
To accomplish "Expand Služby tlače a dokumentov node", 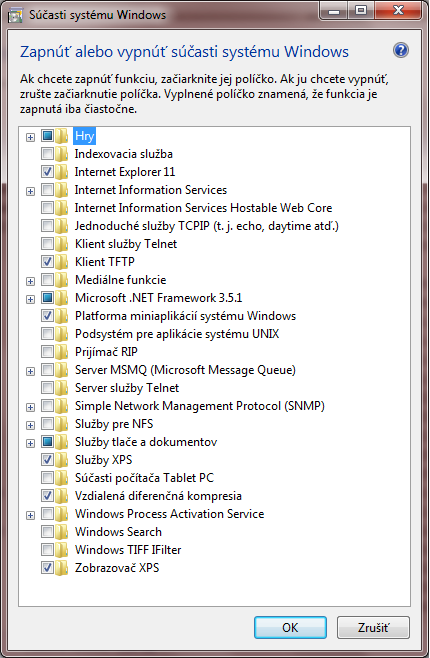I will click(30, 444).
